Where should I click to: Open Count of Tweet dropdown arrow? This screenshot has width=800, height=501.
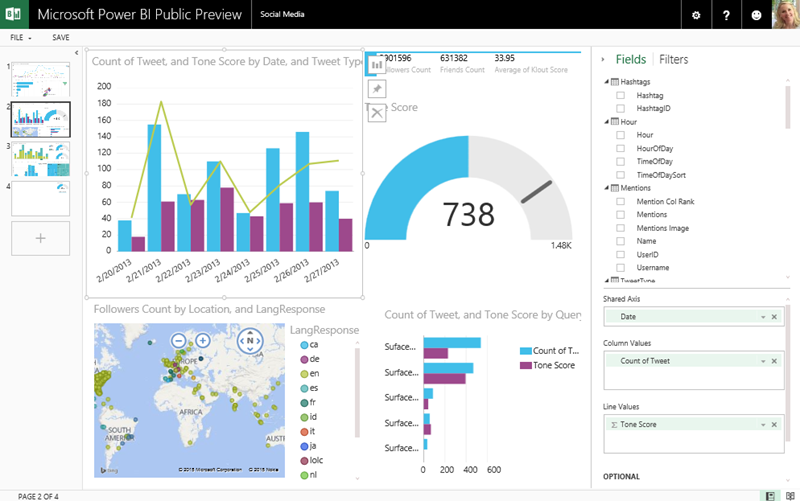[763, 361]
